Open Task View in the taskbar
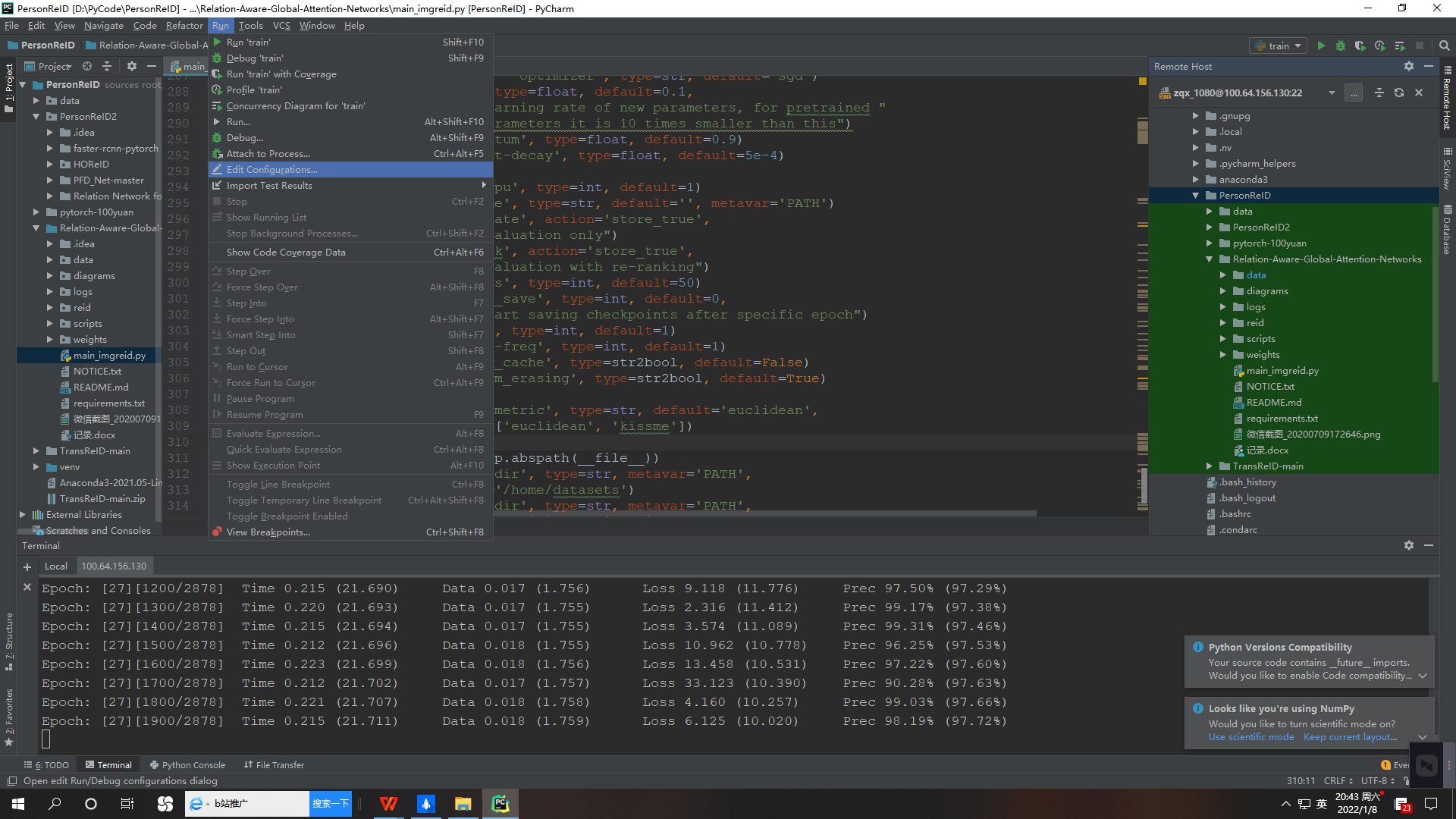The width and height of the screenshot is (1456, 819). (x=127, y=804)
